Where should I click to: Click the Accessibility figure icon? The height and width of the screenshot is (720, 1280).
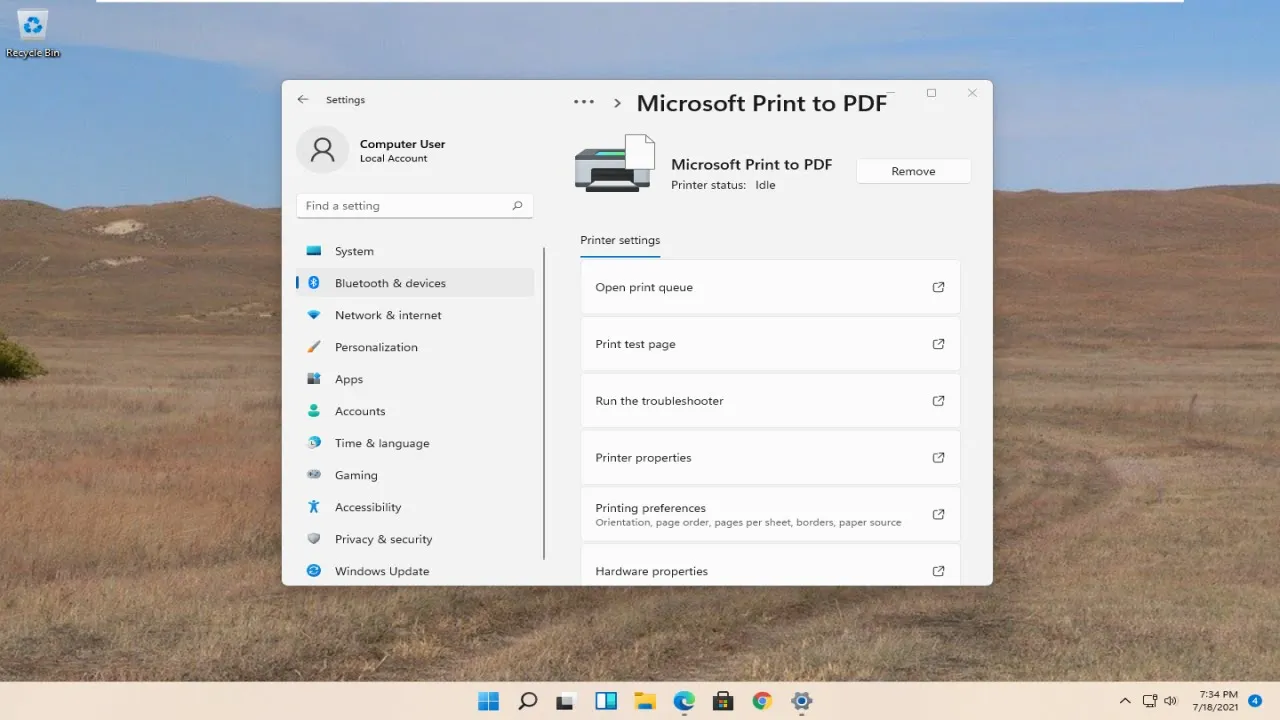tap(314, 507)
